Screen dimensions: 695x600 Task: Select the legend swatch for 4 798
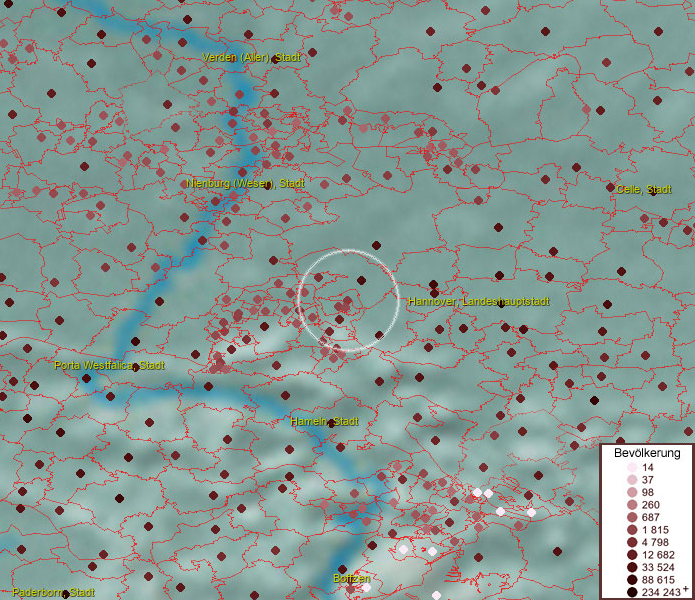[x=632, y=542]
